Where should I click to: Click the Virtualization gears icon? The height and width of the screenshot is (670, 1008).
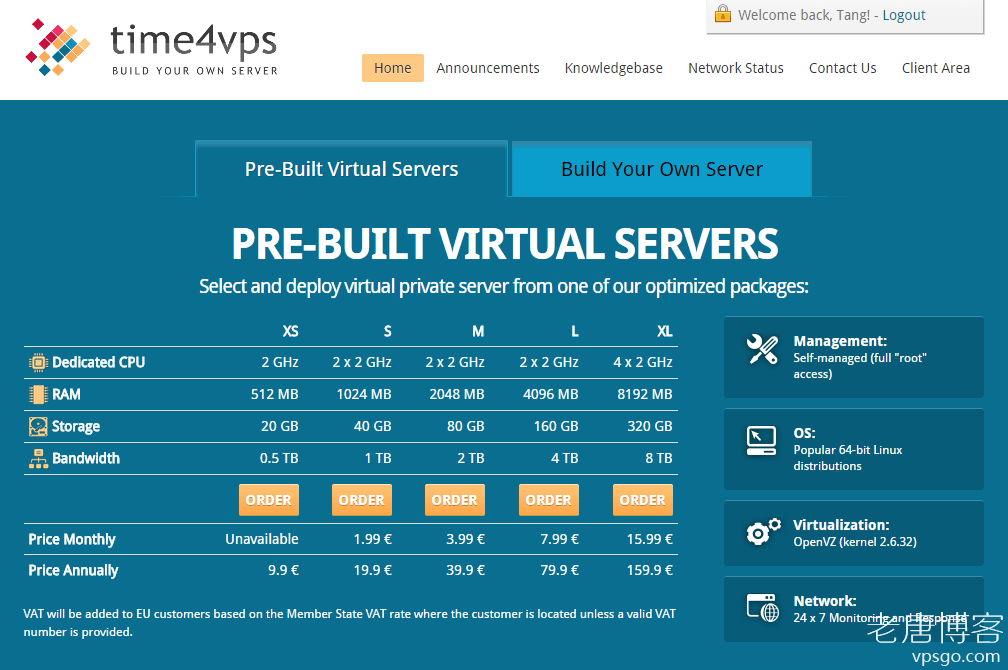(763, 531)
